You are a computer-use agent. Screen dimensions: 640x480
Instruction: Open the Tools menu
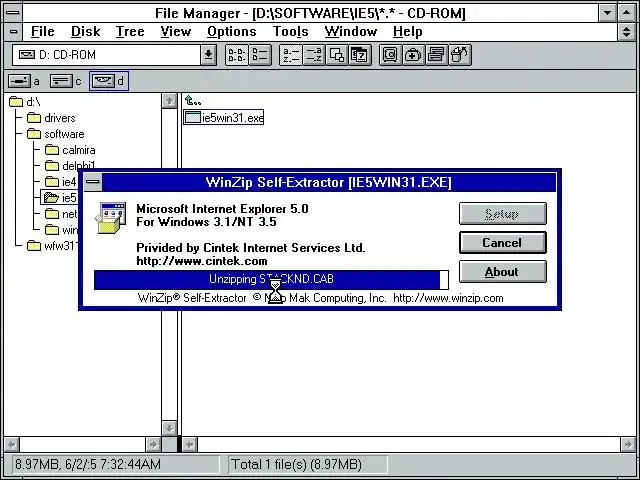click(x=290, y=32)
